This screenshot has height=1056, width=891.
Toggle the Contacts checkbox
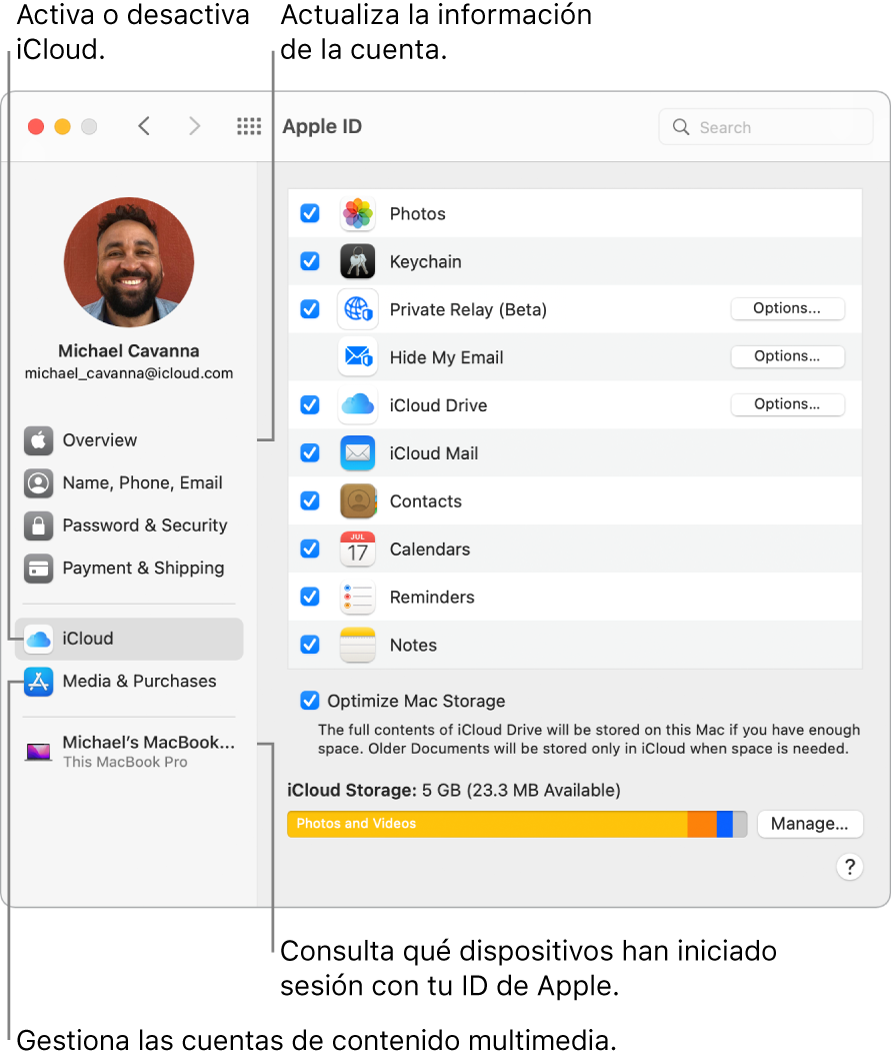(310, 501)
